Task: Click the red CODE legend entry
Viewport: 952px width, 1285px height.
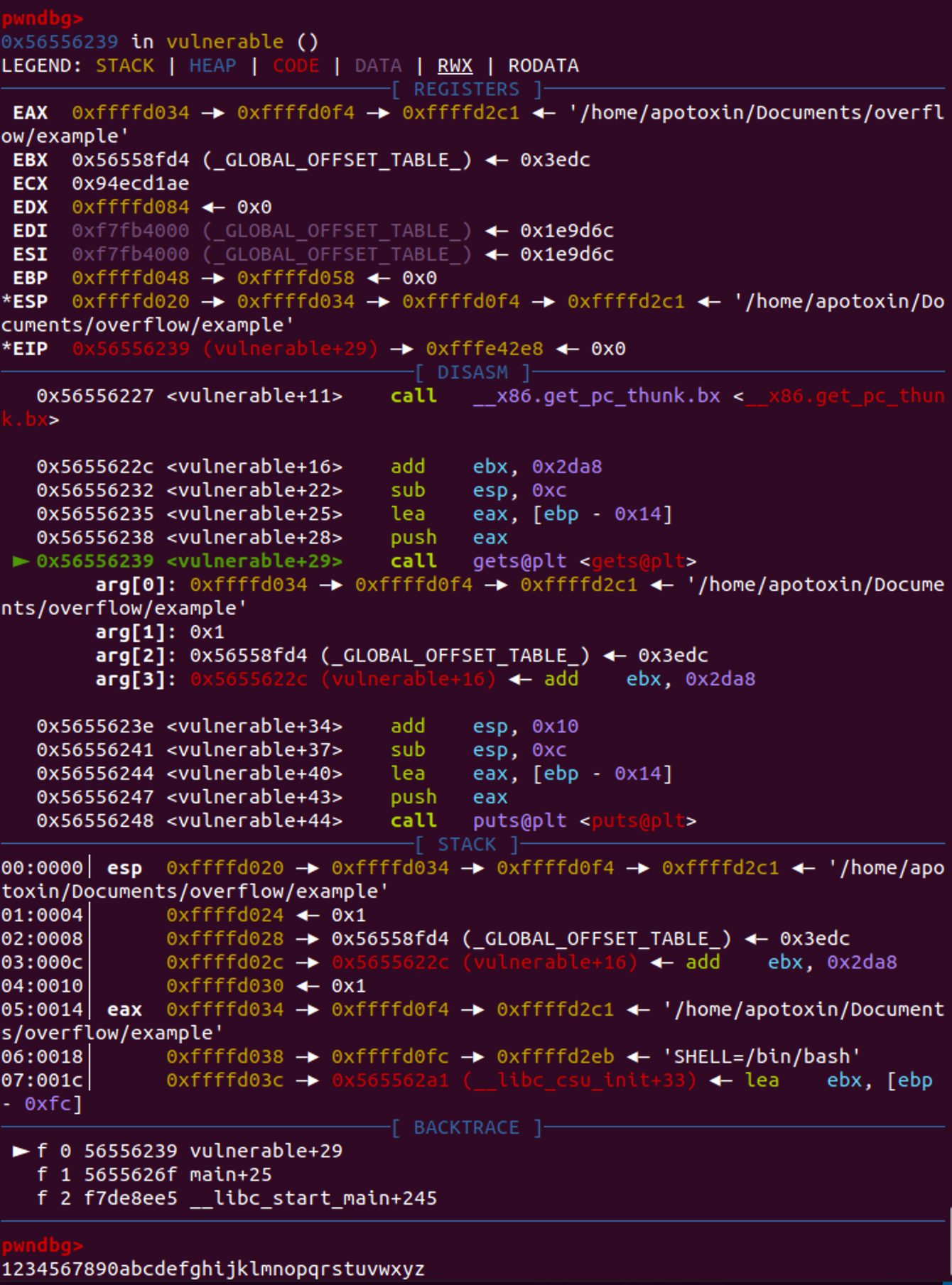Action: (296, 66)
